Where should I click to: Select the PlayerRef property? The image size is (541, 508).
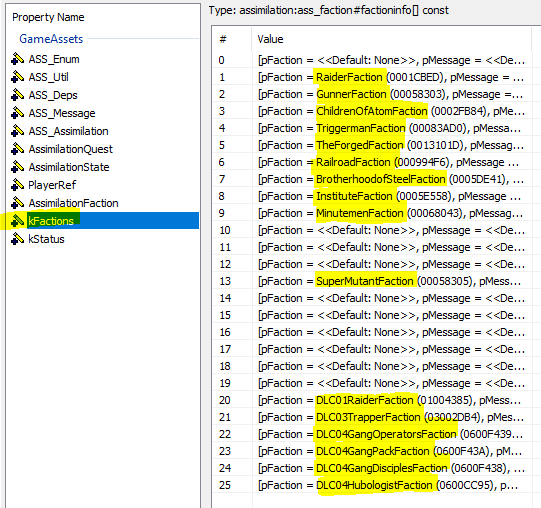[x=52, y=185]
